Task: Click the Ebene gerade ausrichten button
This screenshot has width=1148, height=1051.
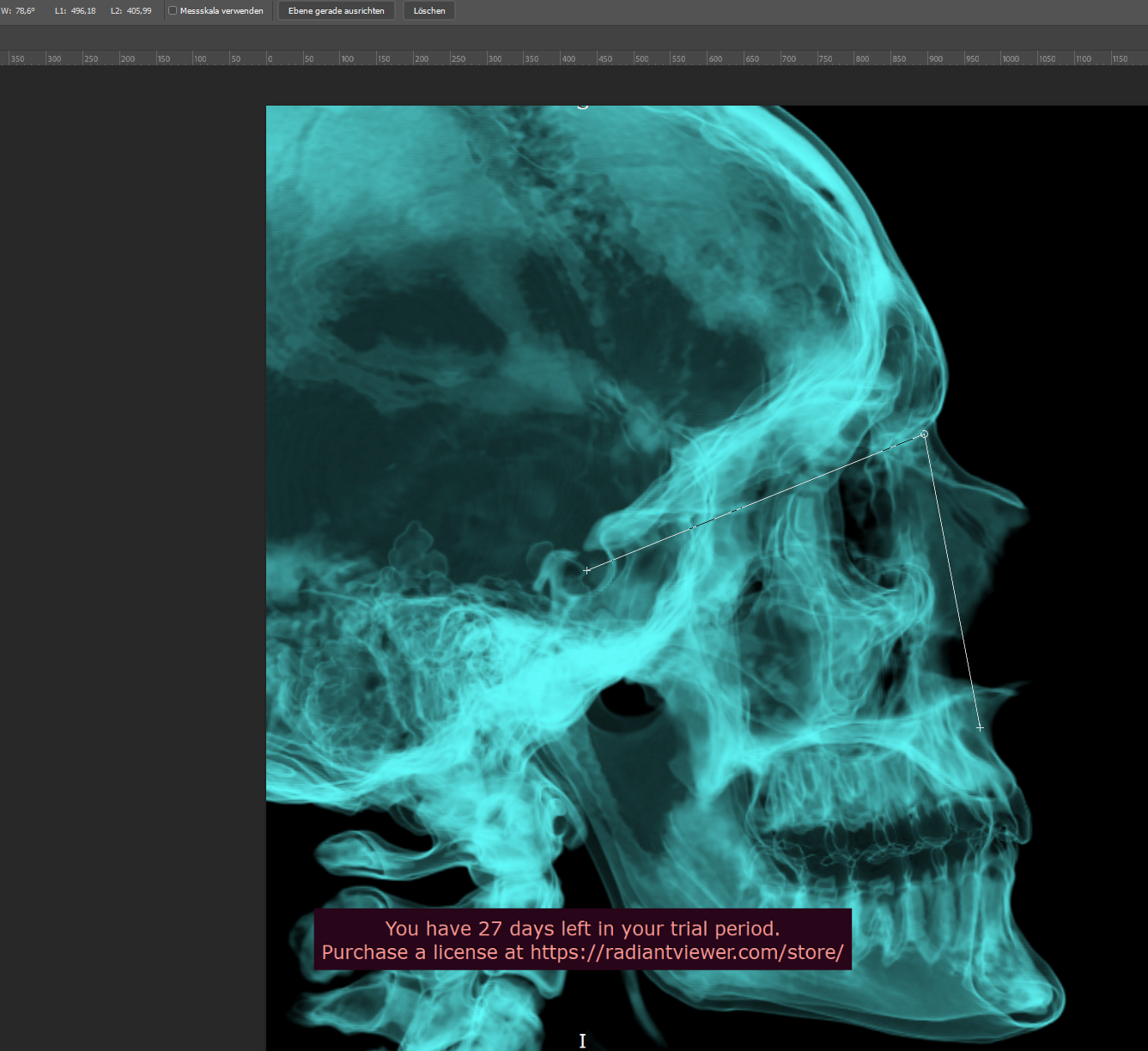Action: 336,11
